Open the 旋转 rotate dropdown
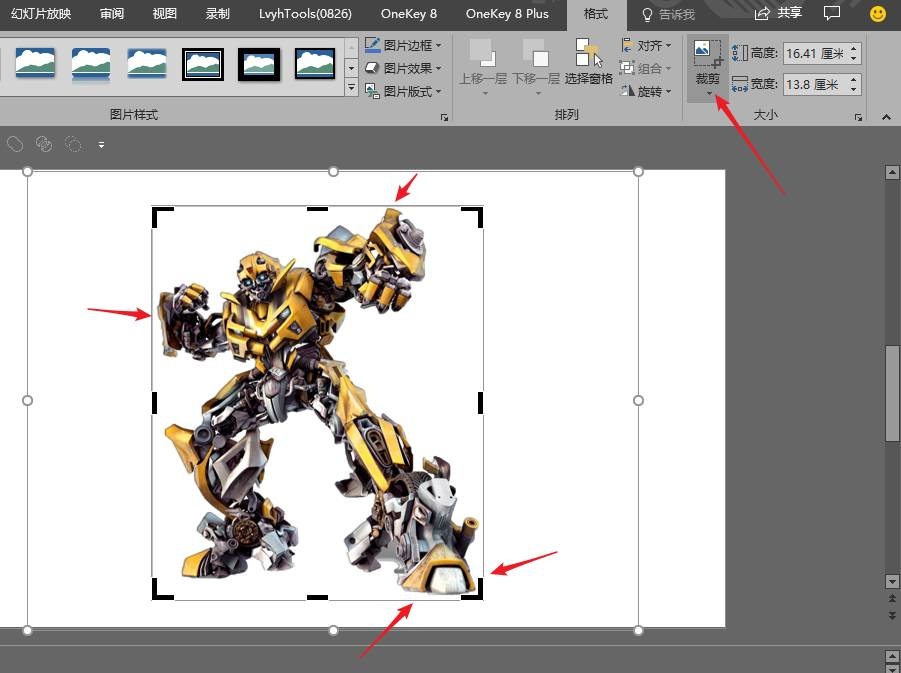Viewport: 901px width, 673px height. pyautogui.click(x=646, y=91)
